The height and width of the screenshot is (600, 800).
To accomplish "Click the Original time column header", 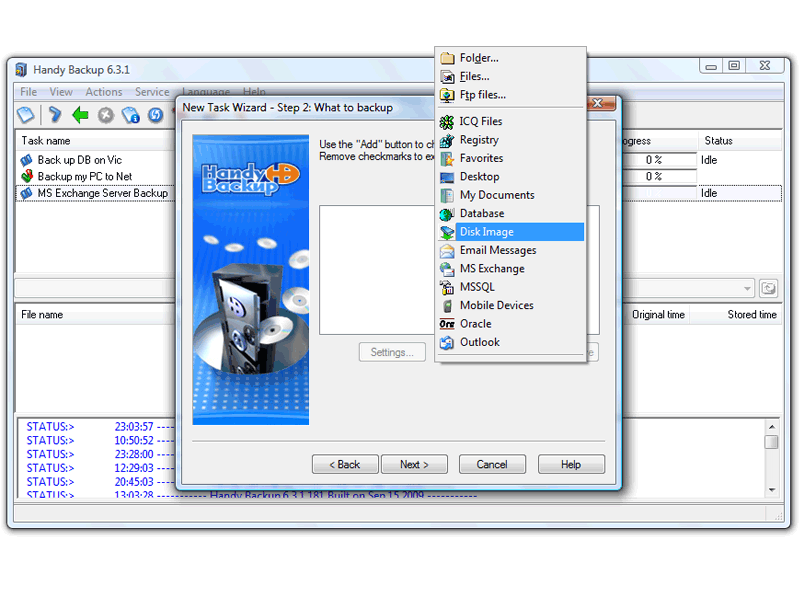I will (x=658, y=315).
